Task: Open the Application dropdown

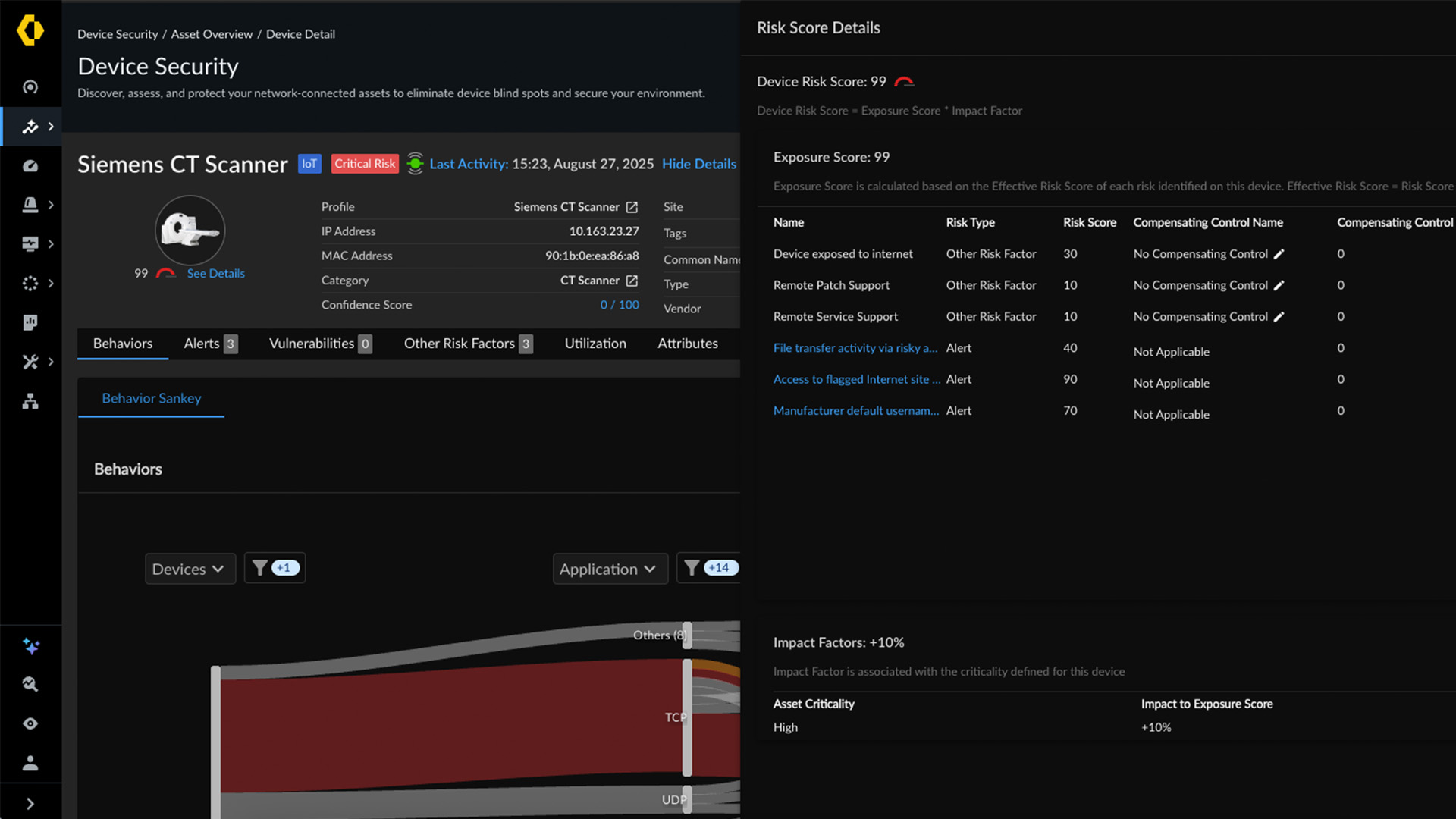Action: point(610,568)
